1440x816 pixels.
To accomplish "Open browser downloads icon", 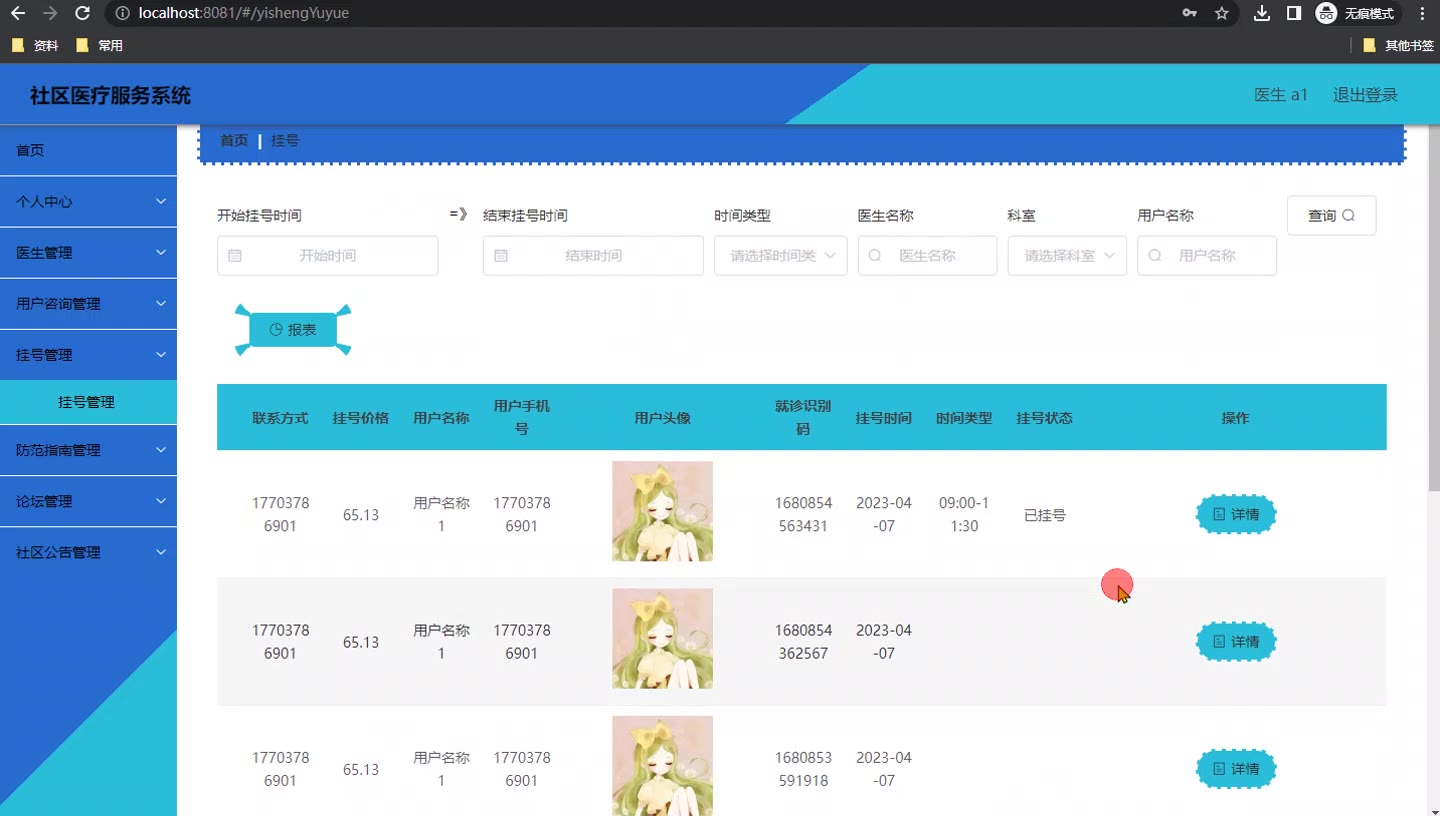I will (1262, 13).
